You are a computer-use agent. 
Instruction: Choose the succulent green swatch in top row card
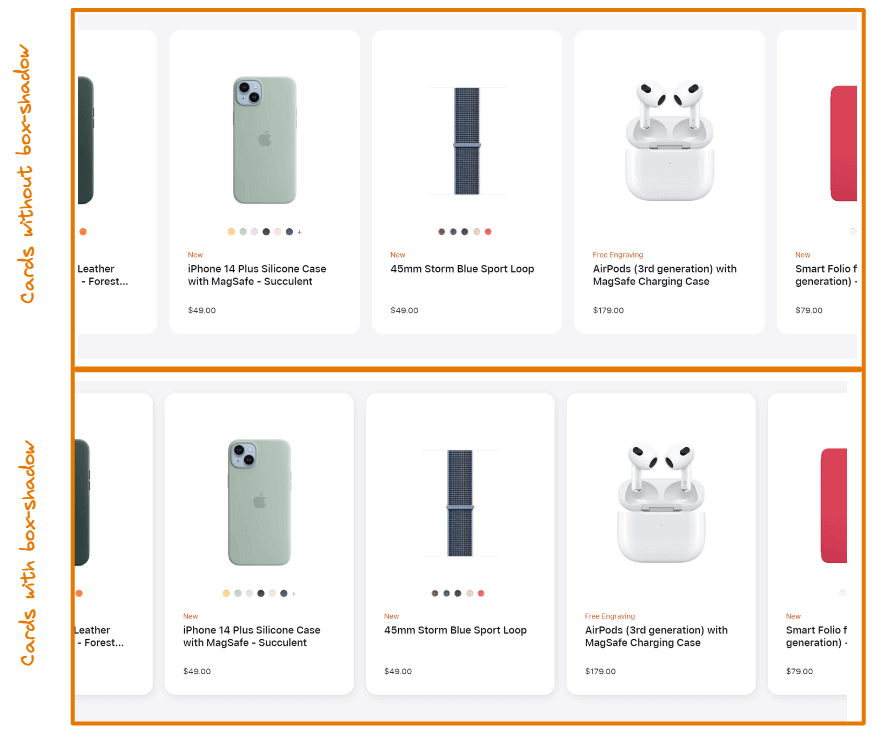(243, 232)
